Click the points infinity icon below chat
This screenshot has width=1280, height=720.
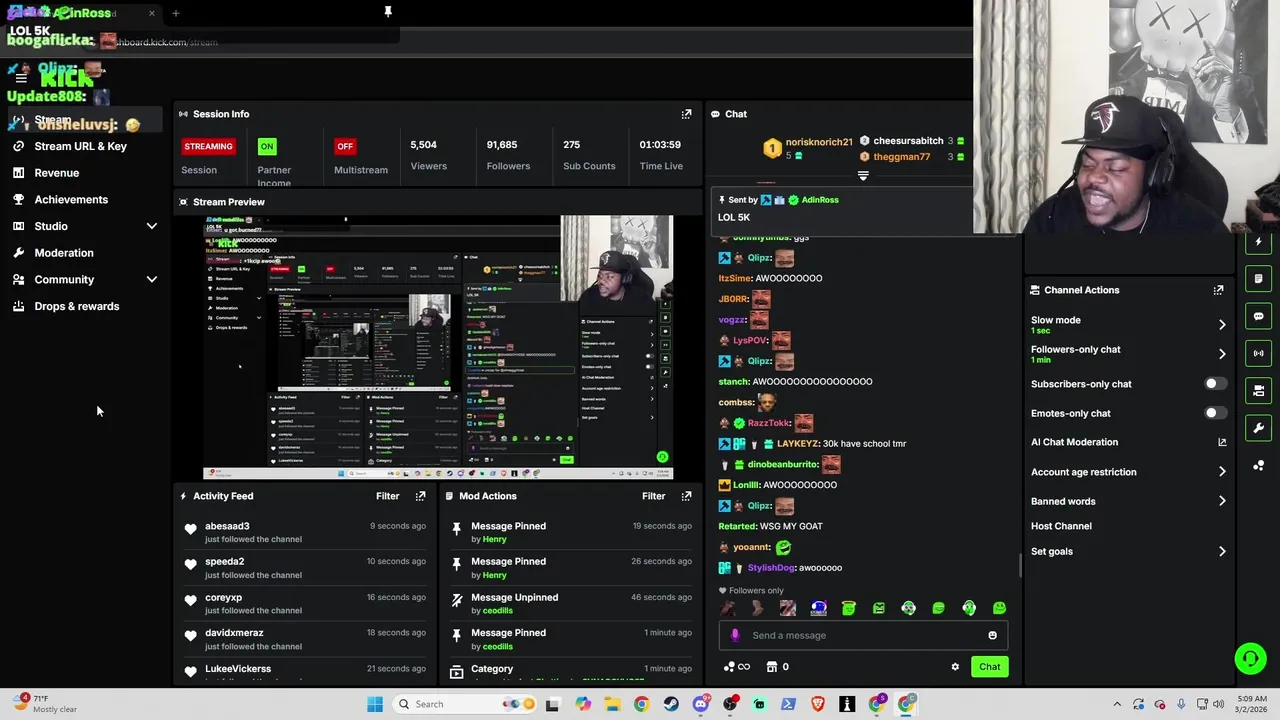tap(736, 667)
